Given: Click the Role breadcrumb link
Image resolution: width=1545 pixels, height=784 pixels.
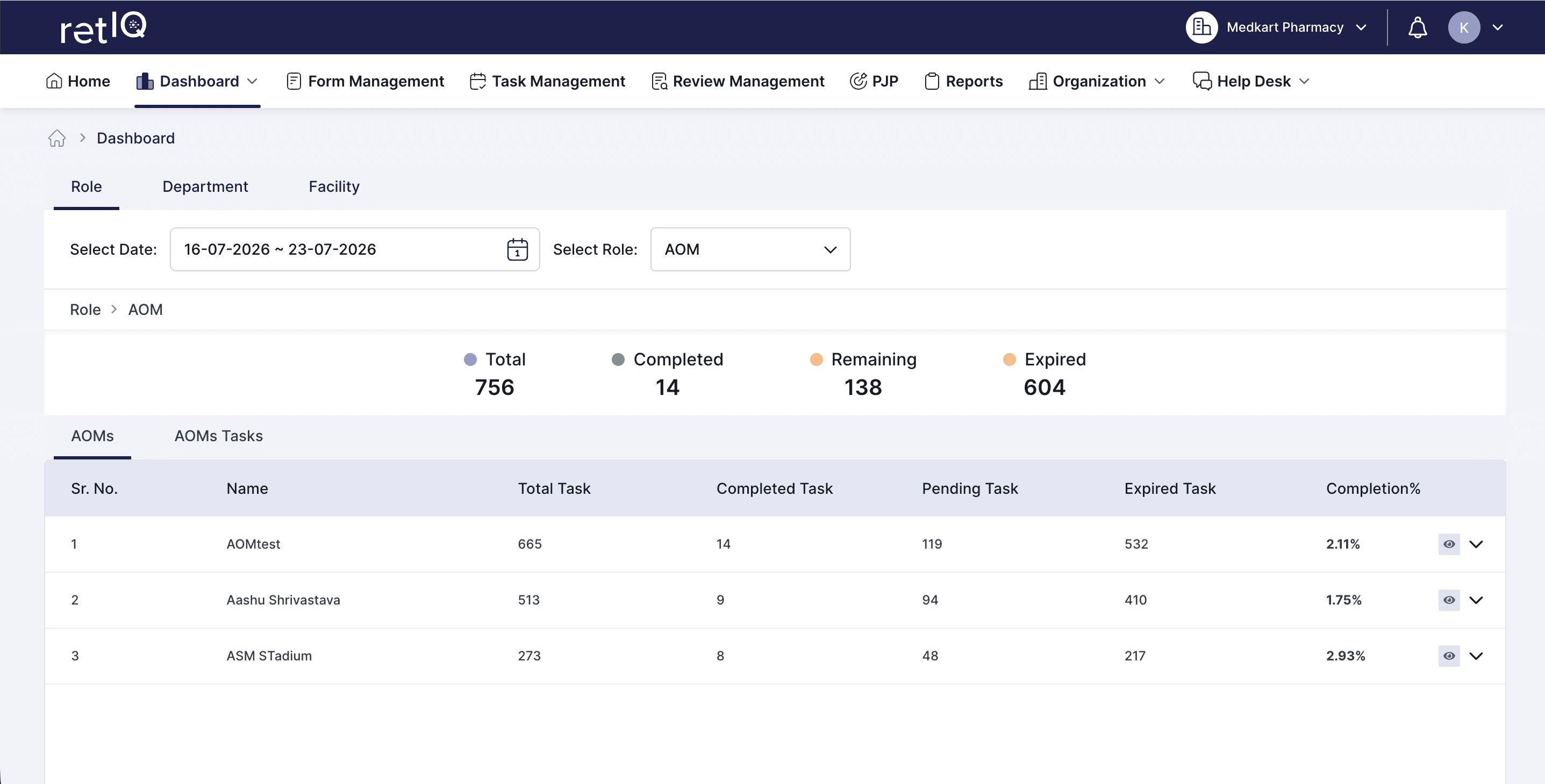Looking at the screenshot, I should click(85, 310).
